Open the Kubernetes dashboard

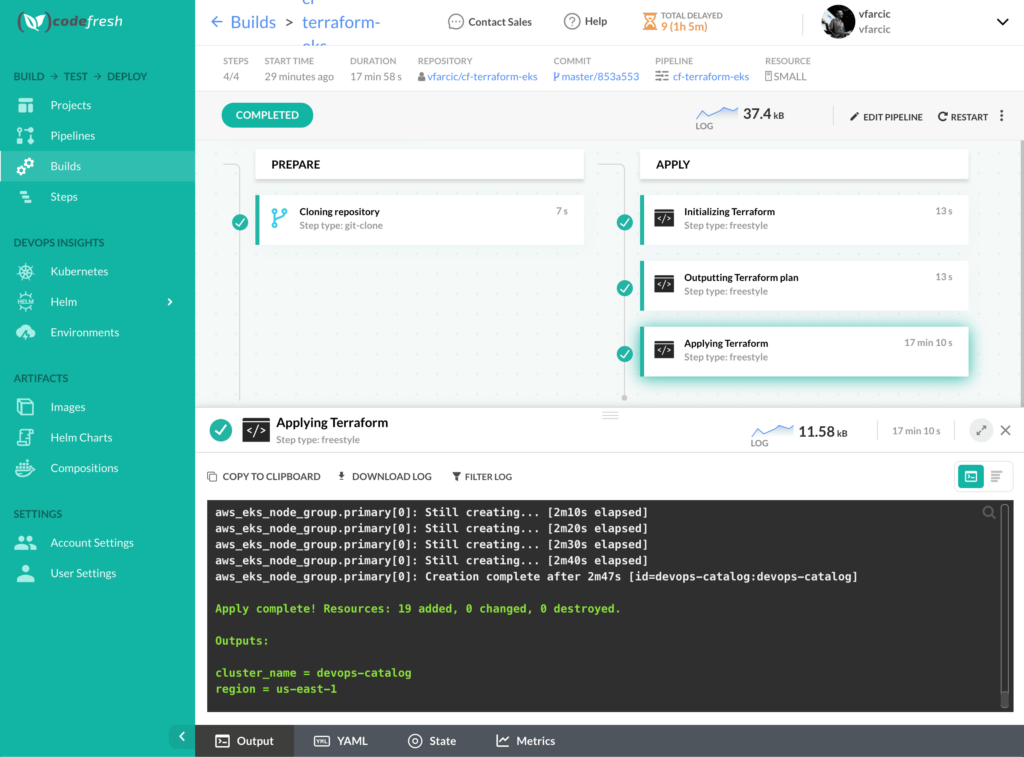[79, 271]
